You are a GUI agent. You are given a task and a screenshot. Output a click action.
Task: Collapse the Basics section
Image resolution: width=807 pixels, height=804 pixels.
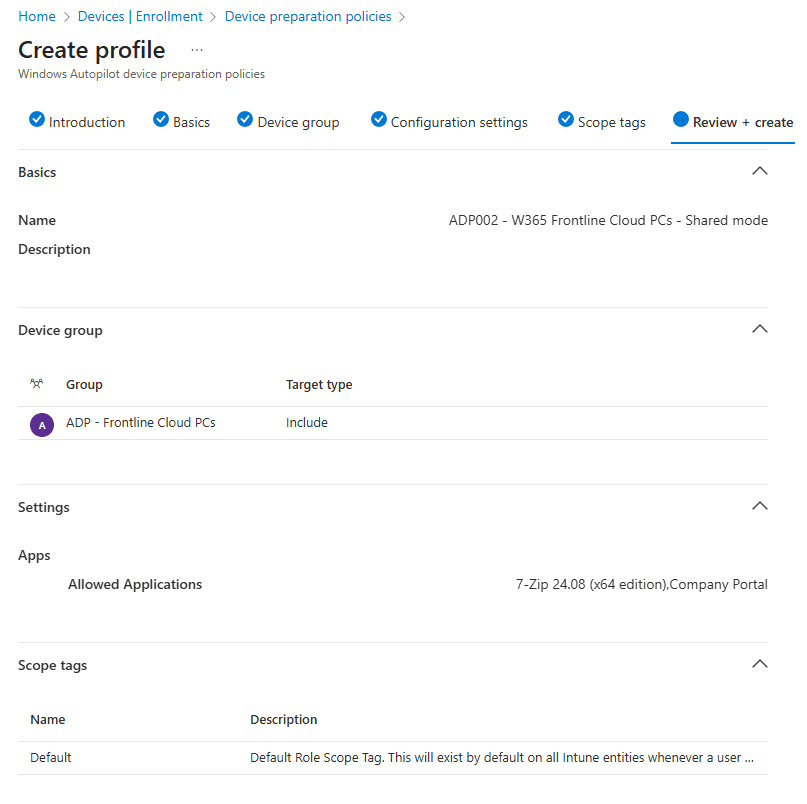[759, 171]
